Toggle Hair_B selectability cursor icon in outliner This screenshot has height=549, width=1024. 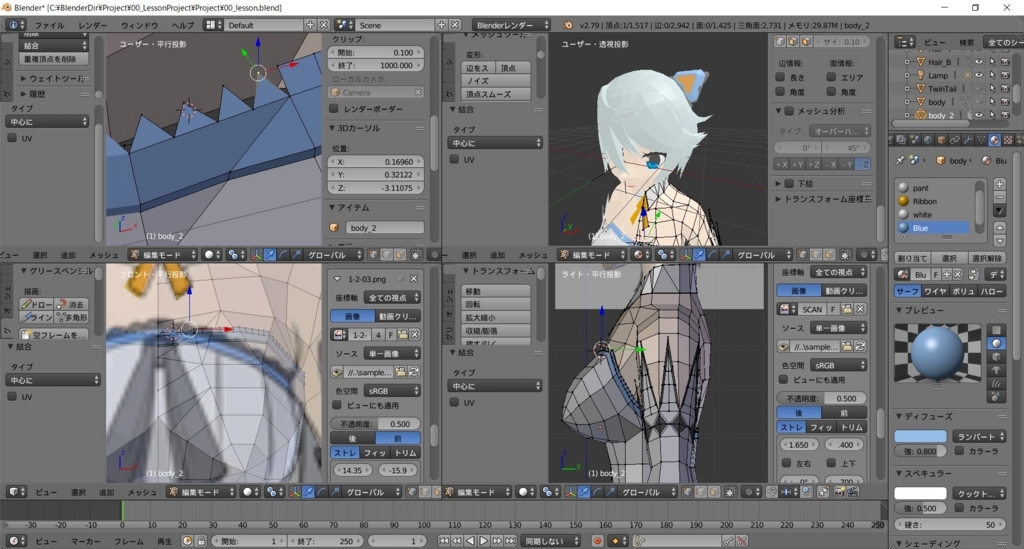coord(993,61)
